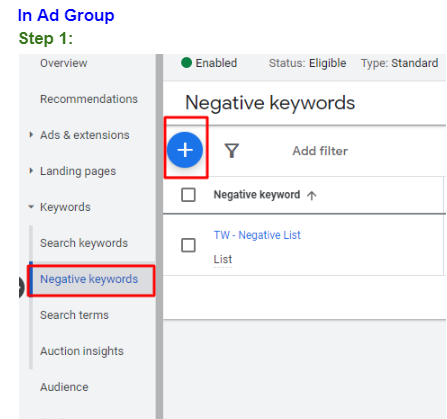Click the Negative keyword column header
The width and height of the screenshot is (447, 419).
pyautogui.click(x=257, y=195)
